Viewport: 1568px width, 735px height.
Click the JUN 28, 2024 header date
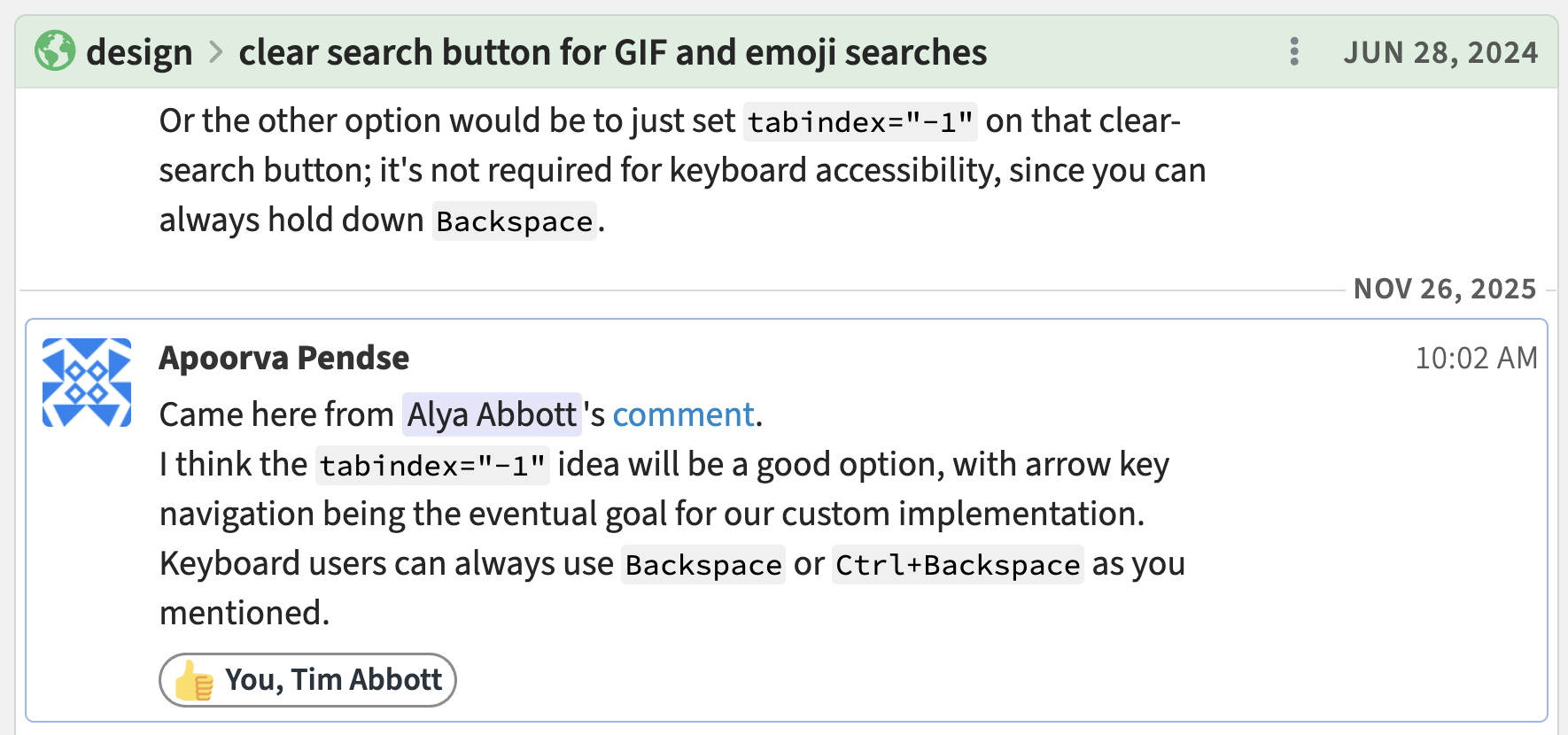point(1440,52)
